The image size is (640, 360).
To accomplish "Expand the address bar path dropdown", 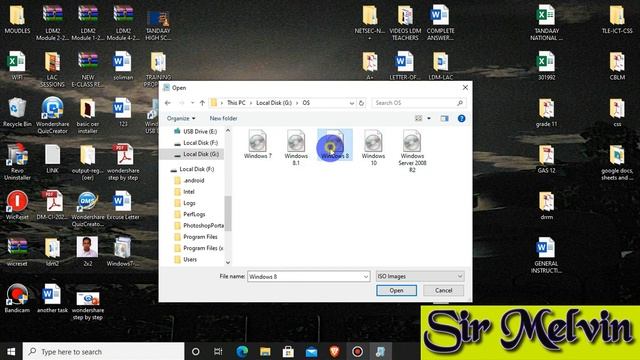I will 351,103.
